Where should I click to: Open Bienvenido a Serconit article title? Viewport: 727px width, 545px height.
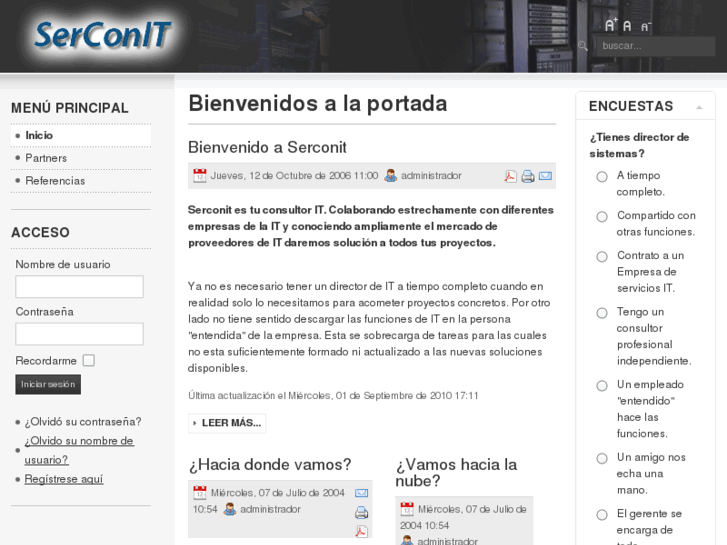tap(267, 147)
